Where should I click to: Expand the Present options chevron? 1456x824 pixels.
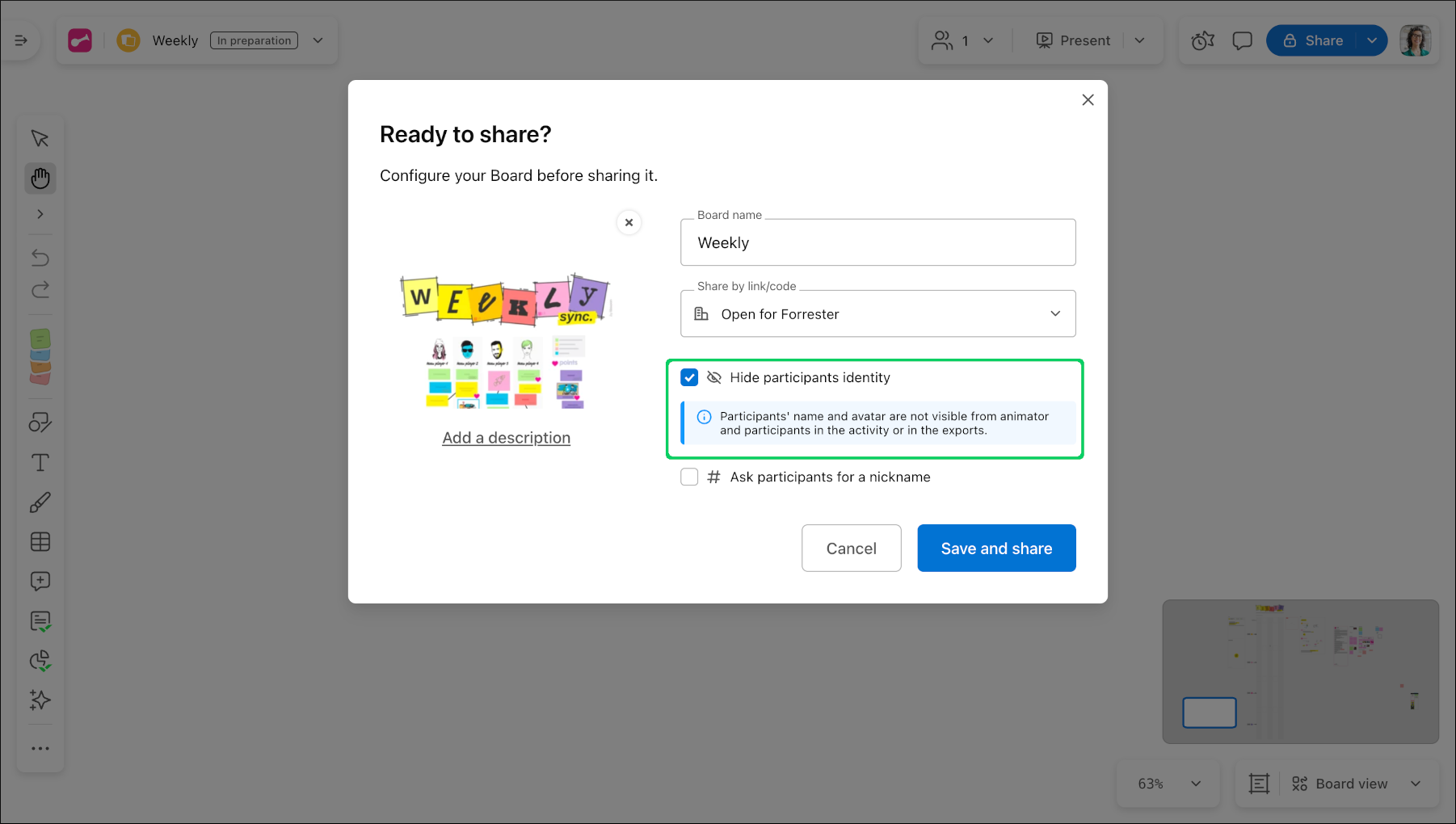pos(1140,40)
